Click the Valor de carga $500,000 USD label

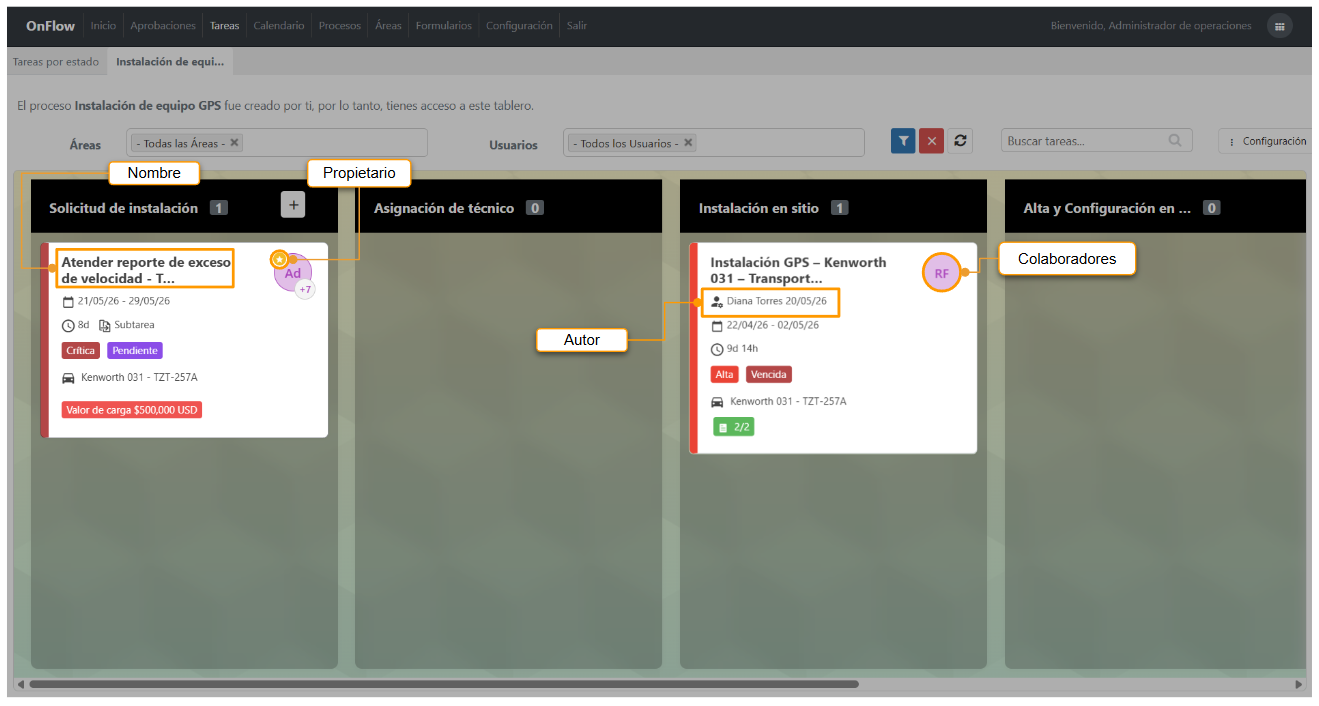coord(132,410)
